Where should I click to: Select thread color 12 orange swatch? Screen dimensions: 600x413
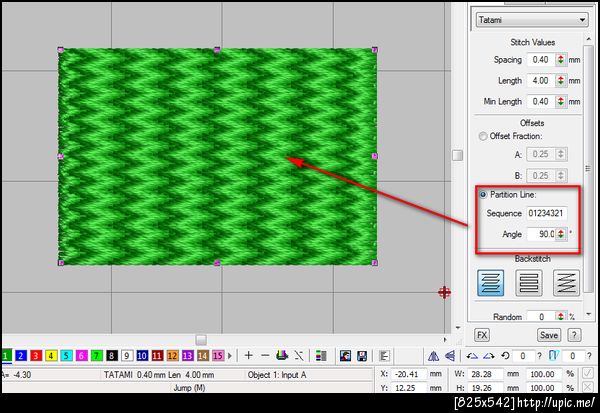(x=172, y=356)
